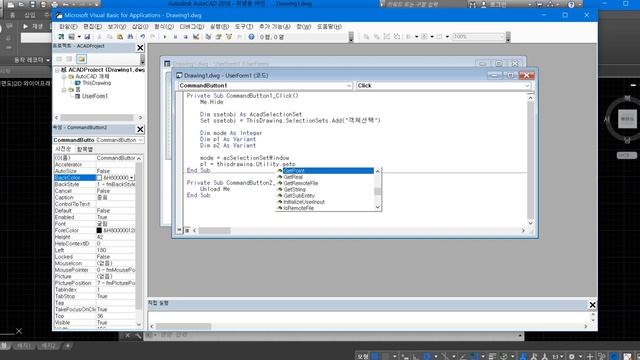Image resolution: width=640 pixels, height=360 pixels.
Task: Click the Paste icon in VBA toolbar
Action: coord(120,37)
